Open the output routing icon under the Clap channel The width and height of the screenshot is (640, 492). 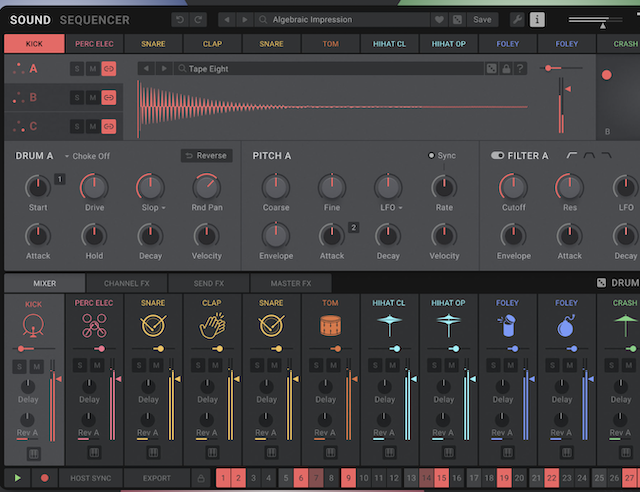212,452
